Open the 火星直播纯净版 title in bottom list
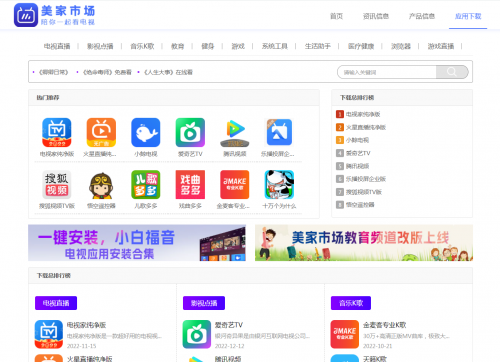 [x=90, y=359]
